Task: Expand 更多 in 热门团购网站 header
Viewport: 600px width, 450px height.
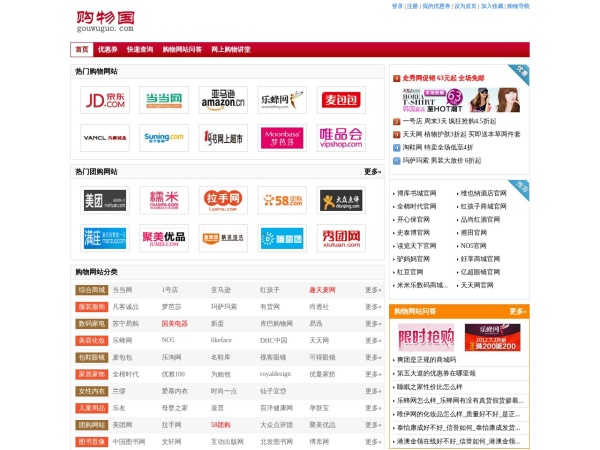Action: [372, 172]
